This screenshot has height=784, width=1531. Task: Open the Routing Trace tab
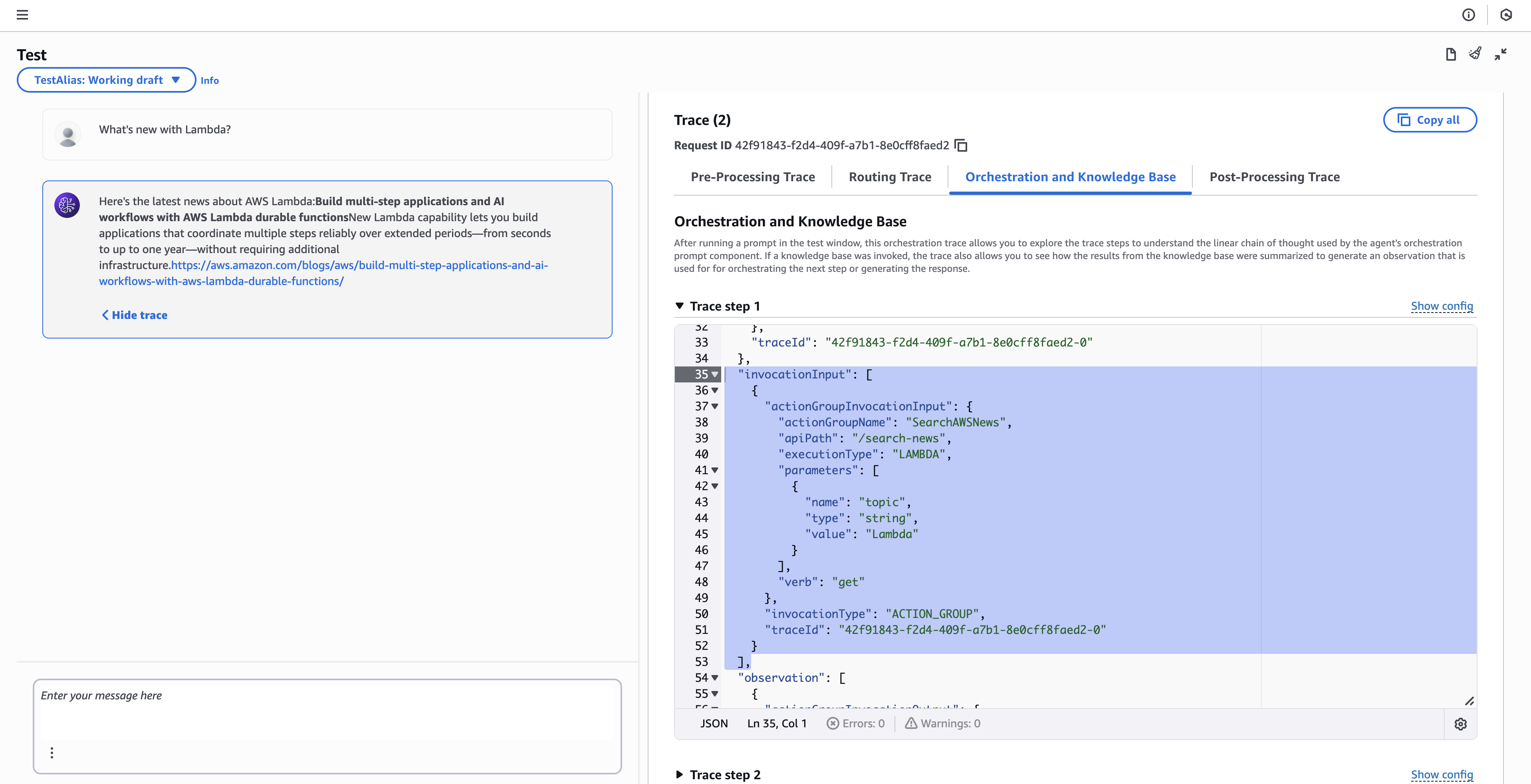[x=890, y=177]
